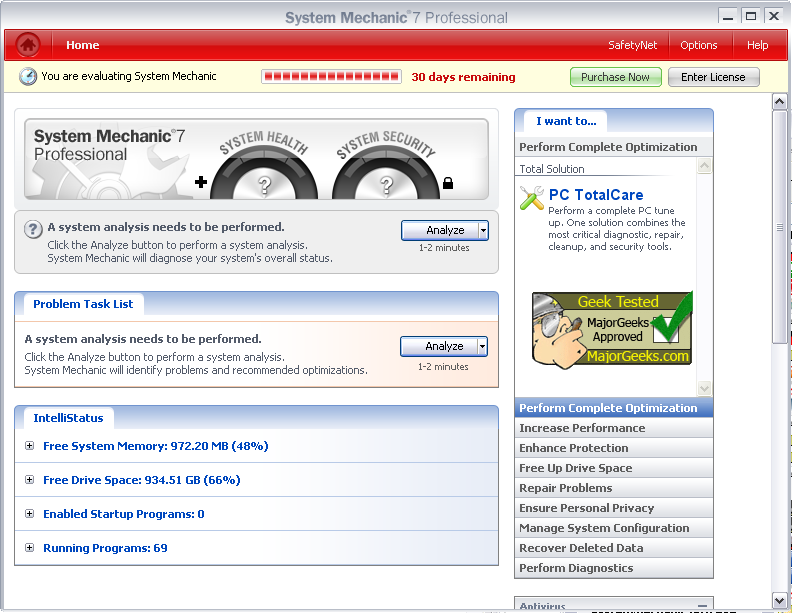Click the evaluation clock icon
The height and width of the screenshot is (613, 792).
click(28, 77)
